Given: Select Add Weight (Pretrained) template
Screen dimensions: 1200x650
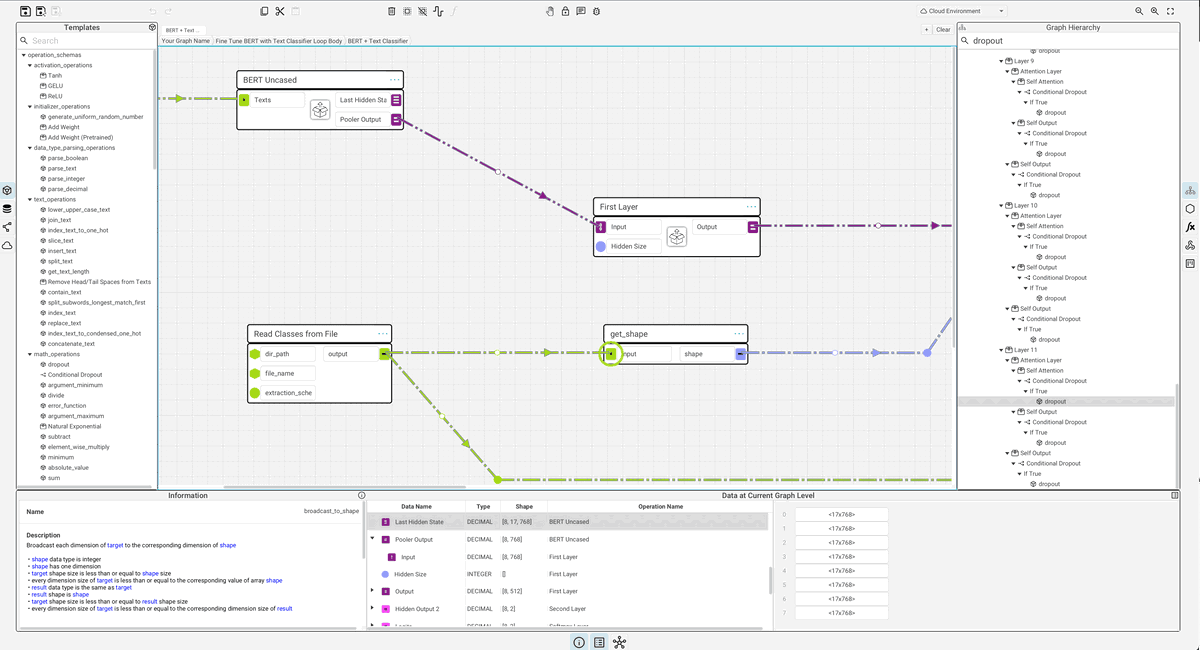Looking at the screenshot, I should coord(79,137).
